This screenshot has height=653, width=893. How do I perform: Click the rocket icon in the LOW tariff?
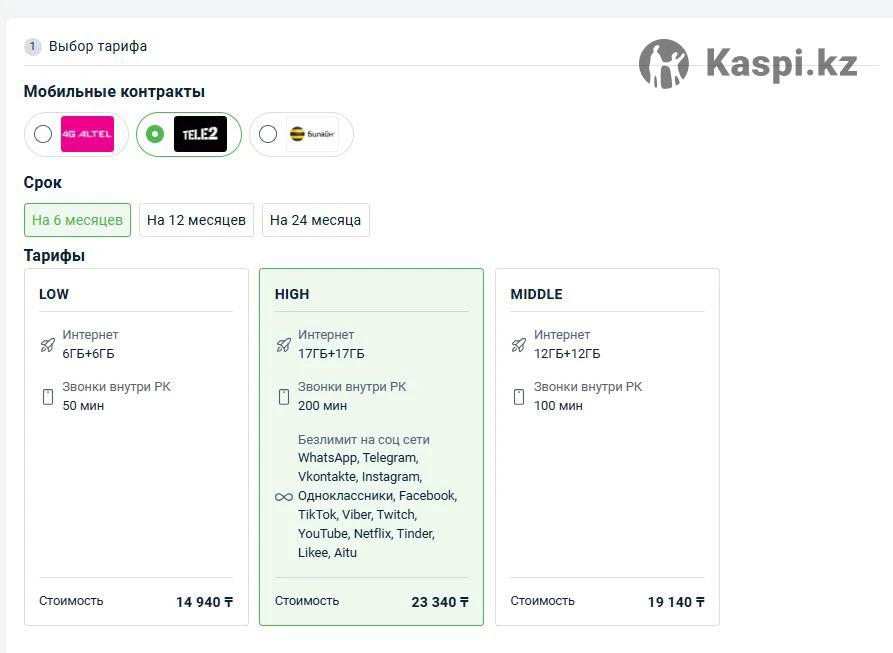tap(48, 344)
